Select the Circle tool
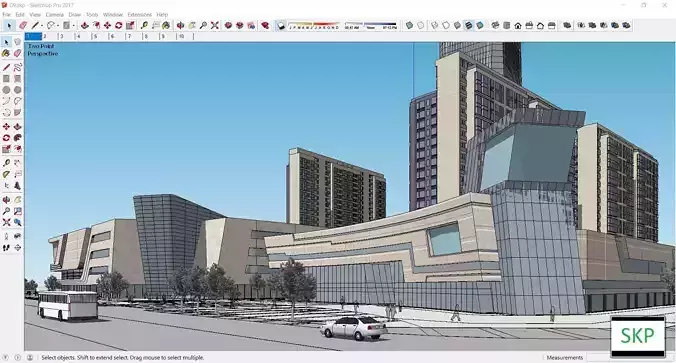 [x=6, y=90]
